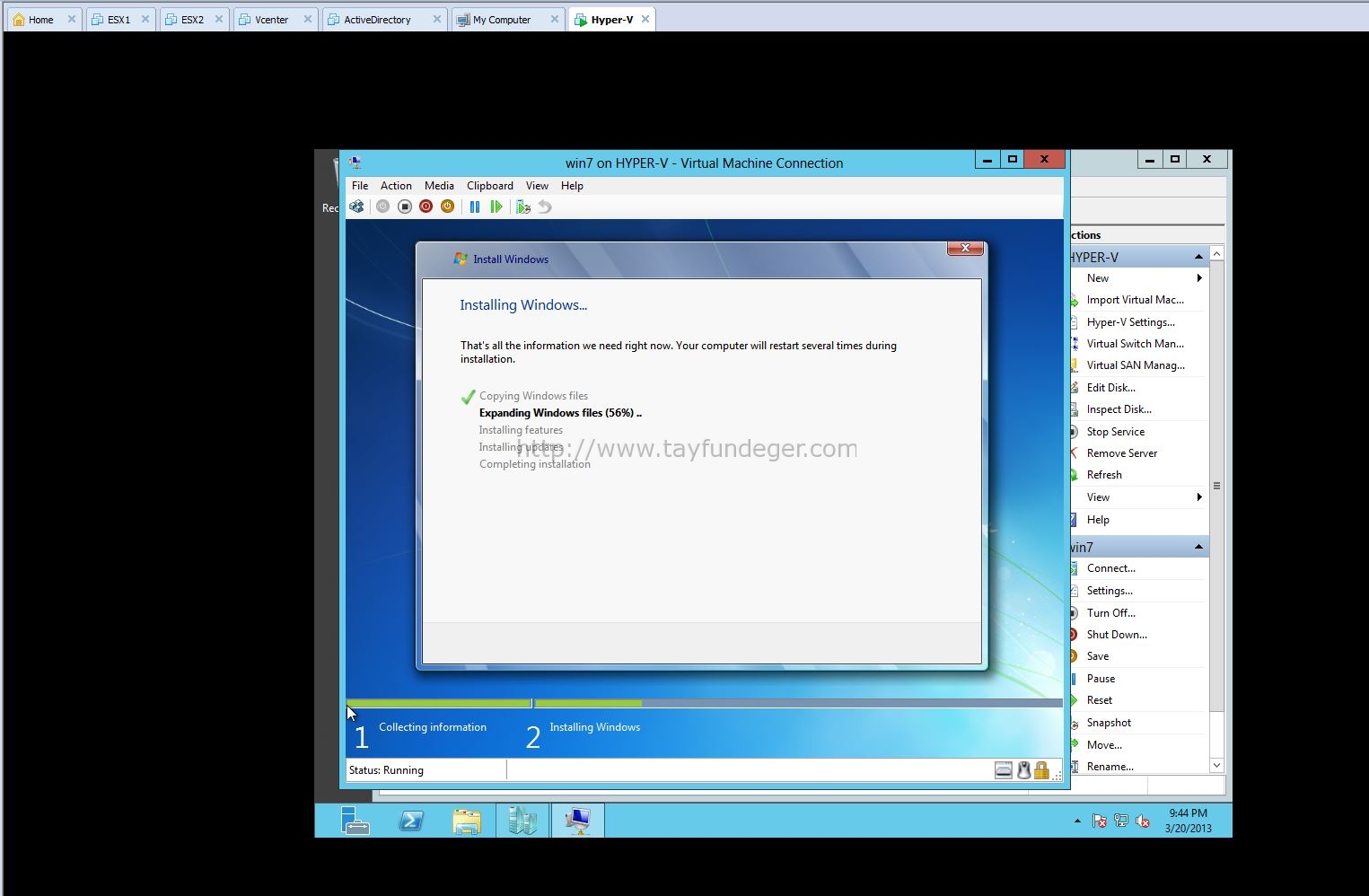1369x896 pixels.
Task: Collapse the HYPER-V actions section
Action: [1198, 257]
